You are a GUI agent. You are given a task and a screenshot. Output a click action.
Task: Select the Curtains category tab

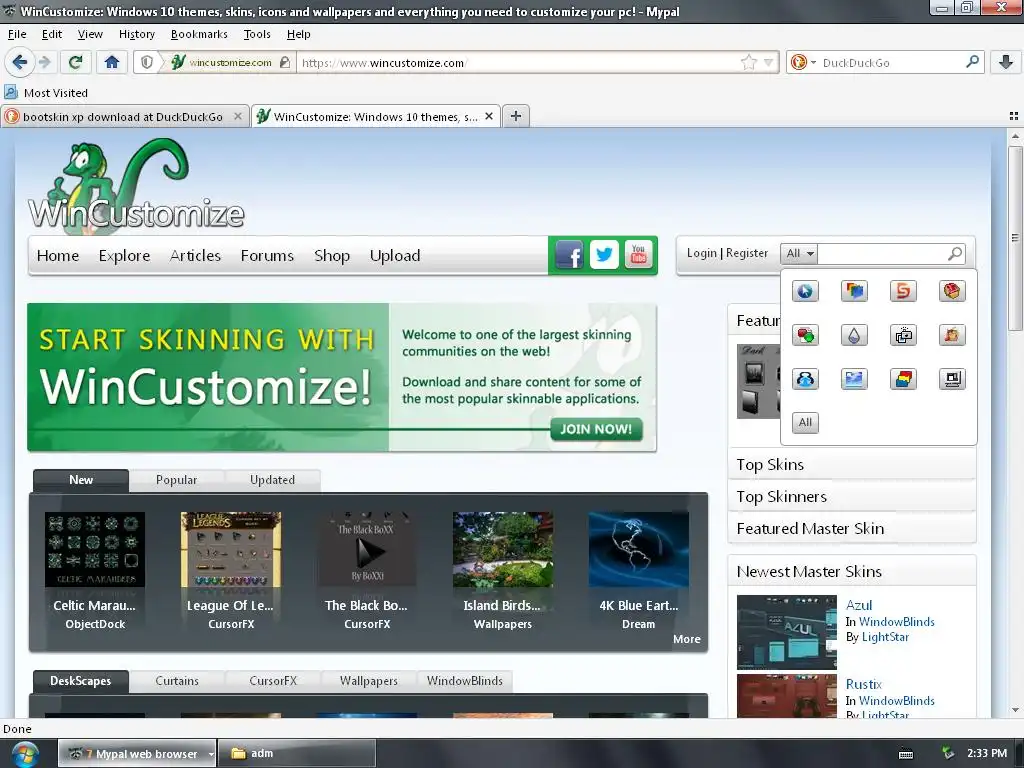(x=177, y=680)
